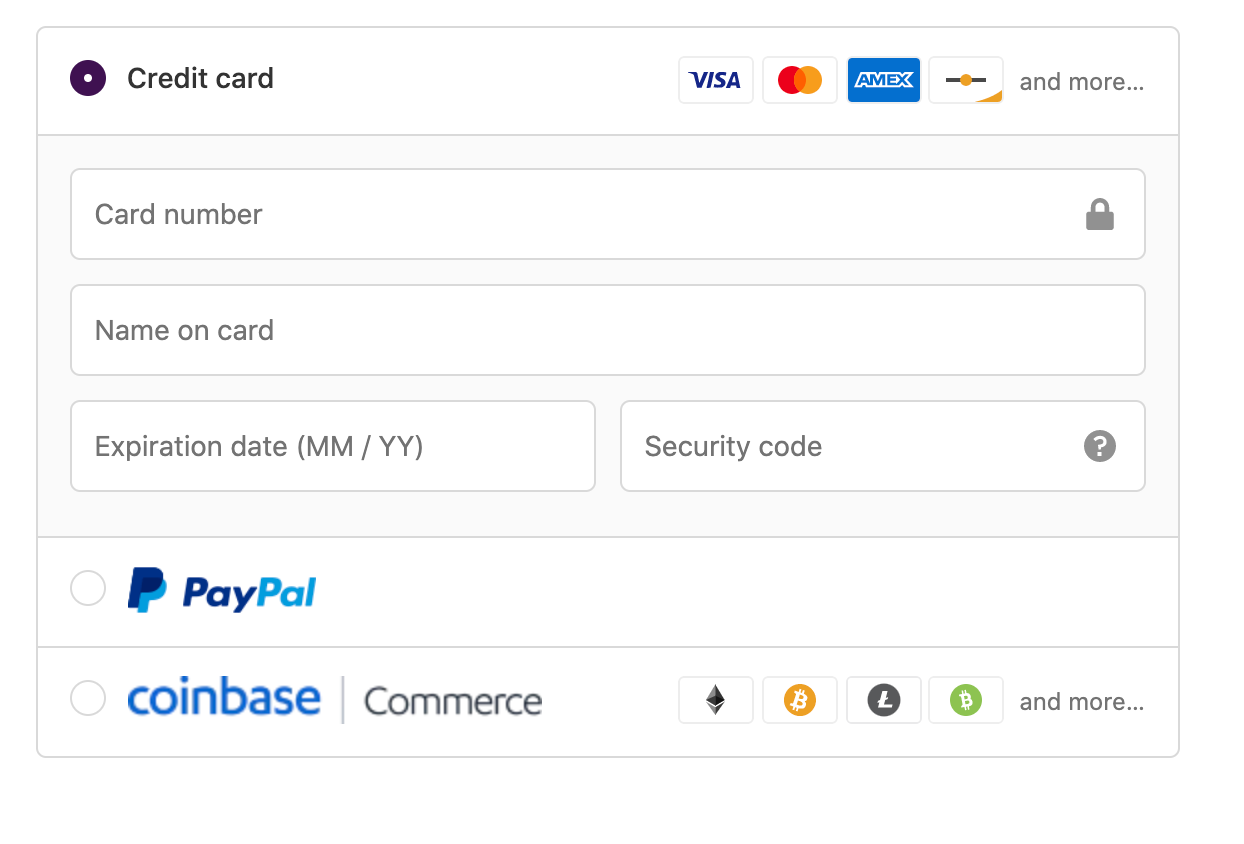Screen dimensions: 1244x844
Task: Click the Litecoin icon
Action: pyautogui.click(x=883, y=700)
